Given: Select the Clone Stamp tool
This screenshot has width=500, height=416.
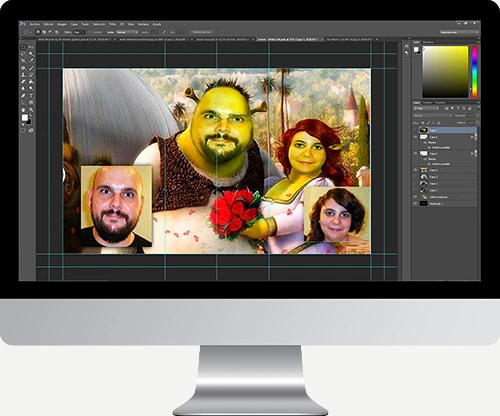Looking at the screenshot, I should [23, 75].
